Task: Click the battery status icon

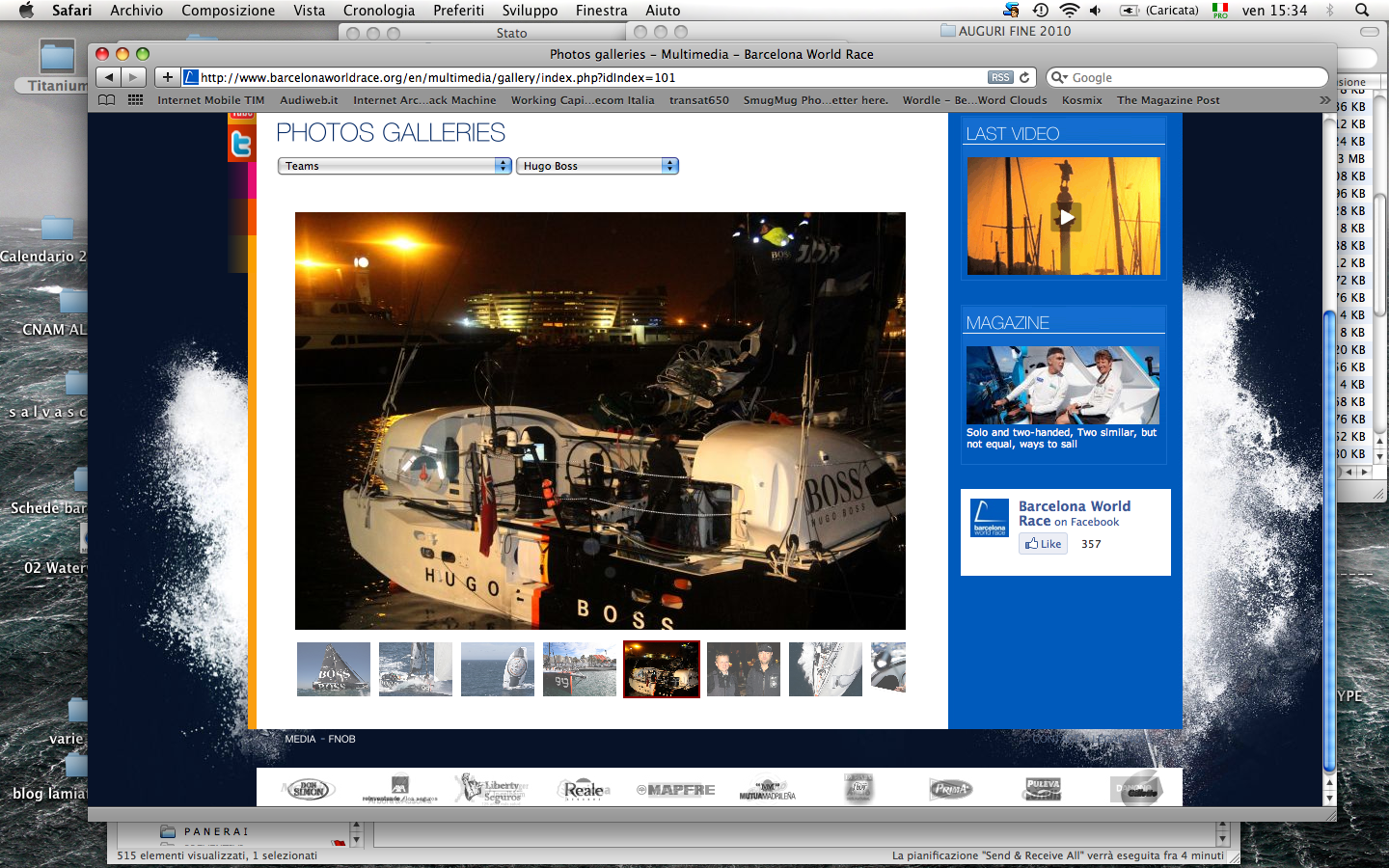Action: coord(1130,11)
